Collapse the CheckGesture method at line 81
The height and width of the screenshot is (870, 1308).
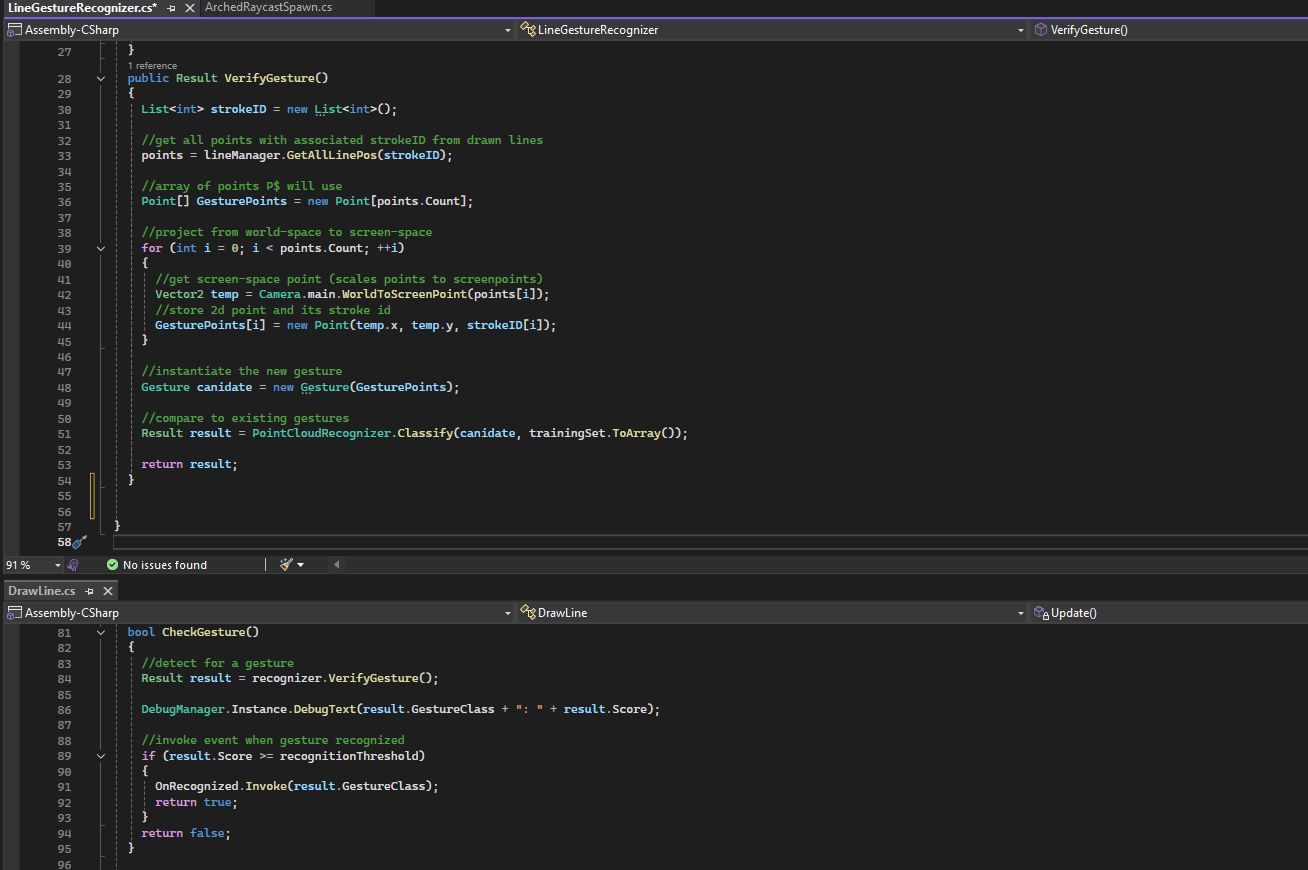(x=101, y=632)
